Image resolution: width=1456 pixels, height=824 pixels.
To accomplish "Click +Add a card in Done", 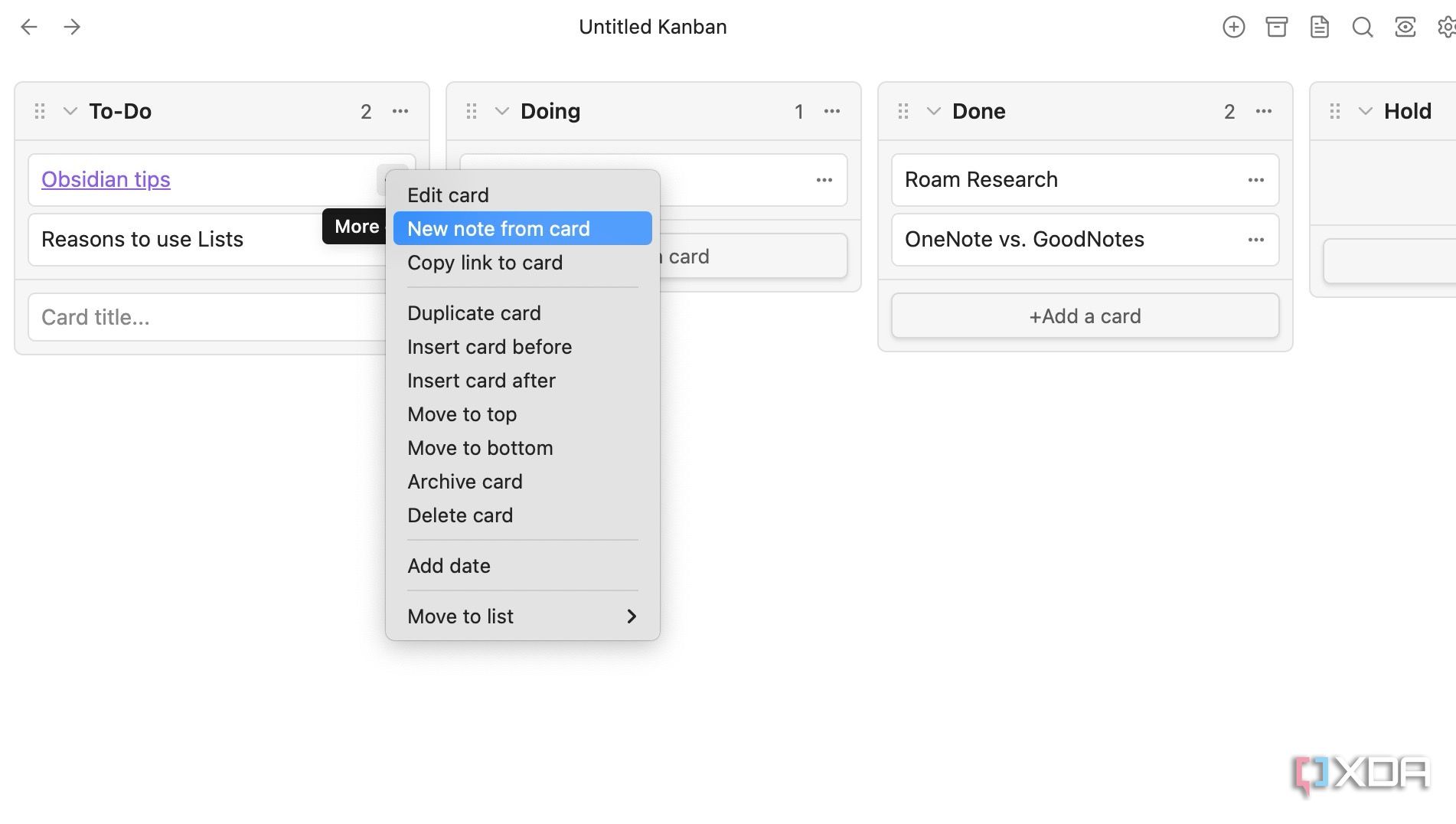I will (1085, 316).
